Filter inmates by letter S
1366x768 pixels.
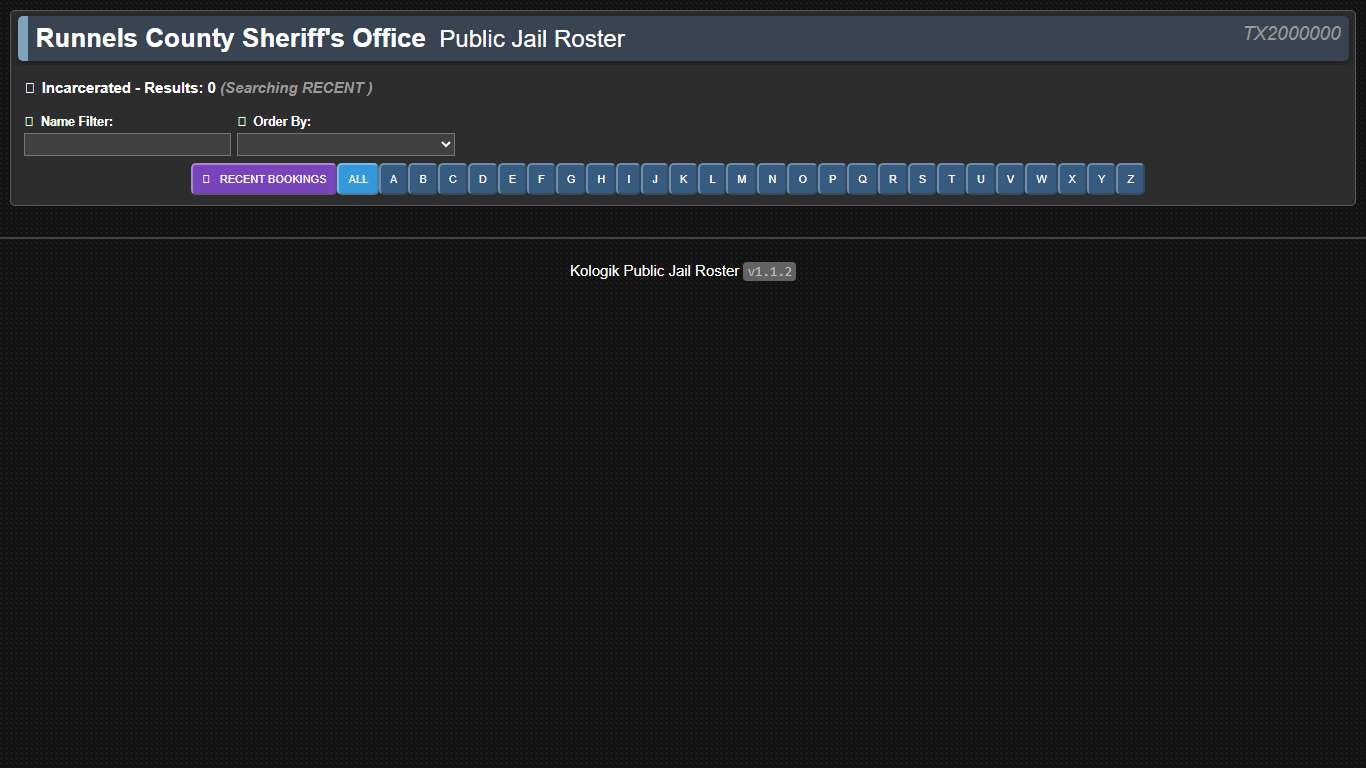(x=921, y=179)
